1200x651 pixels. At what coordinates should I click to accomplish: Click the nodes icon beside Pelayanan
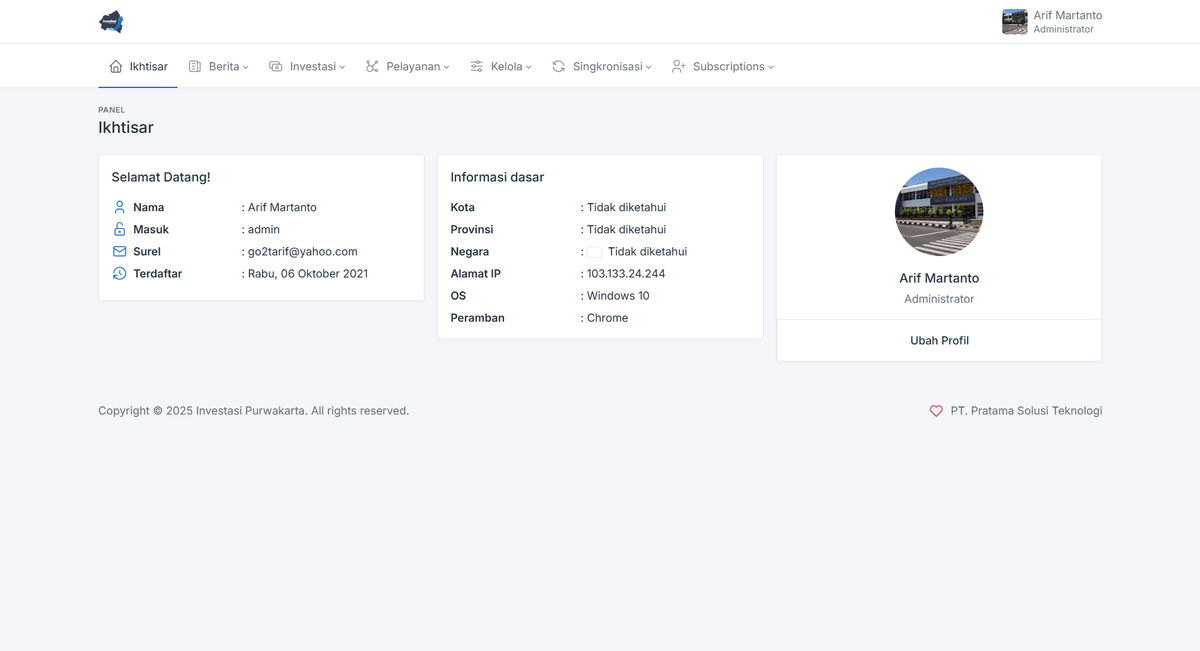372,66
